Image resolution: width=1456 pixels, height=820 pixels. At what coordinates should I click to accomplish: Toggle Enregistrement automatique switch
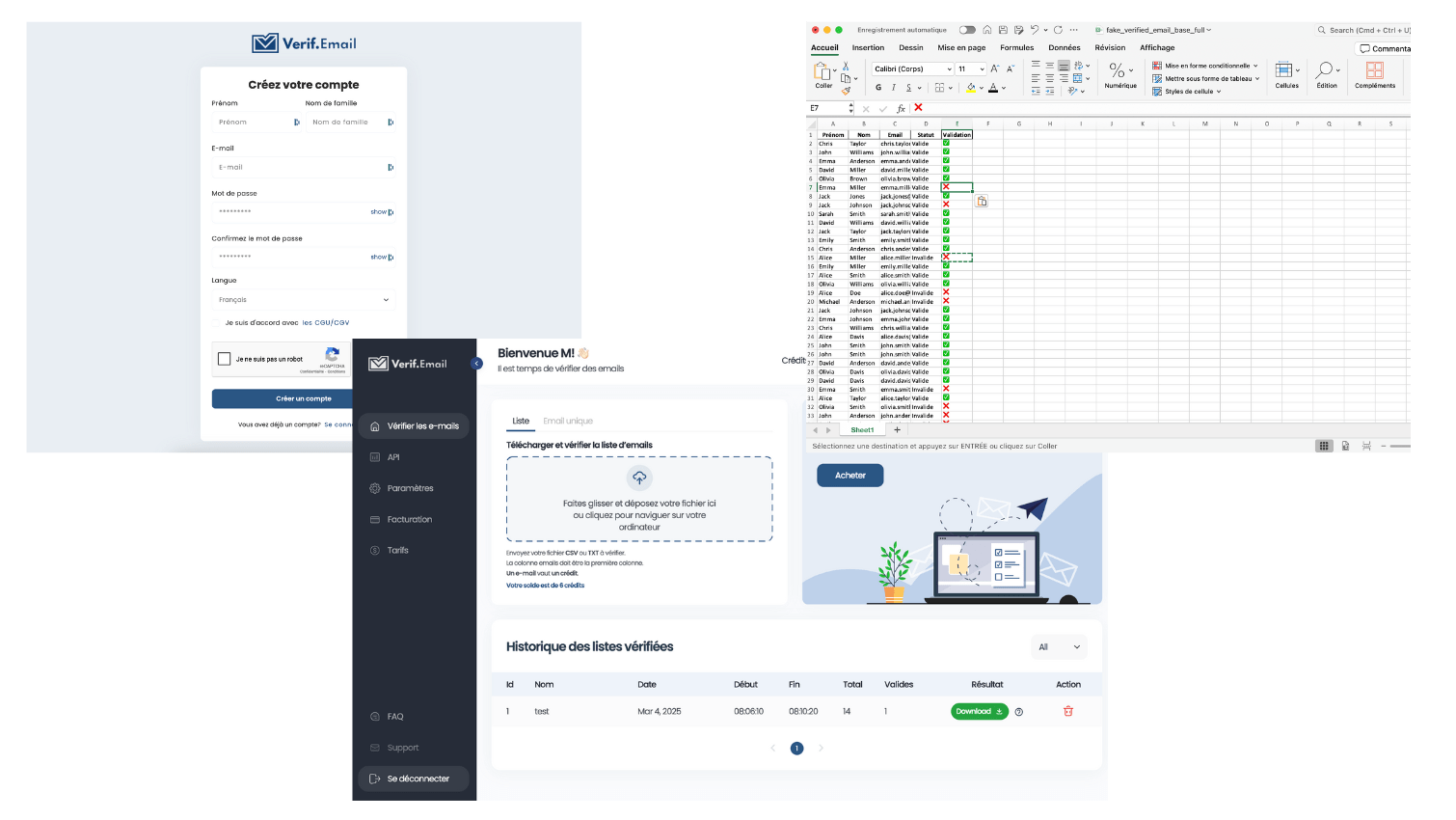[x=967, y=30]
